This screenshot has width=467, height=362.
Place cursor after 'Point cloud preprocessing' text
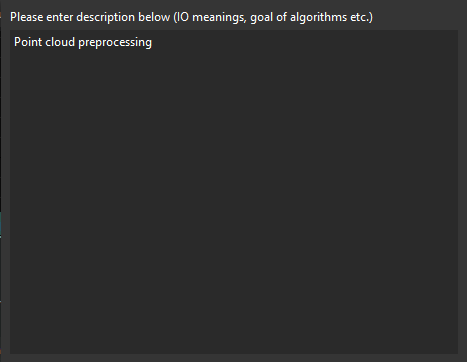(x=152, y=42)
